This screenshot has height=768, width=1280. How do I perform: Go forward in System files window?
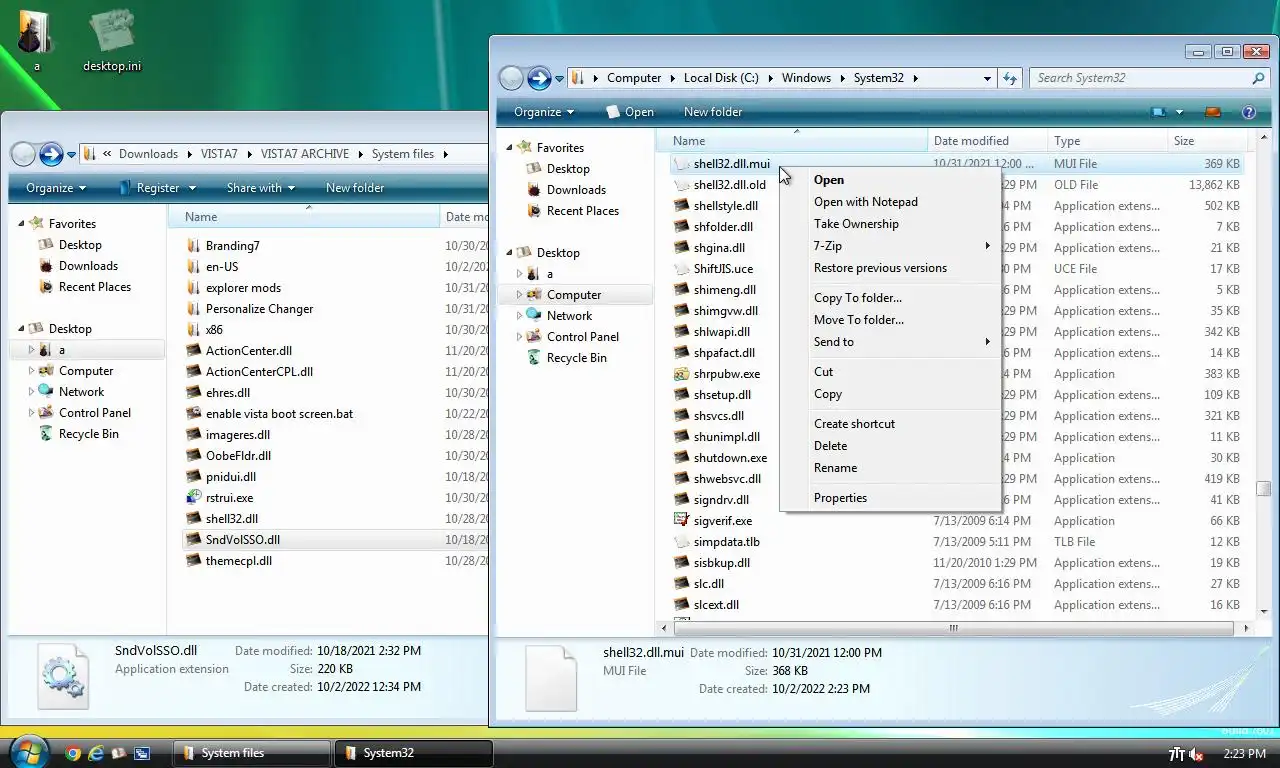tap(51, 154)
